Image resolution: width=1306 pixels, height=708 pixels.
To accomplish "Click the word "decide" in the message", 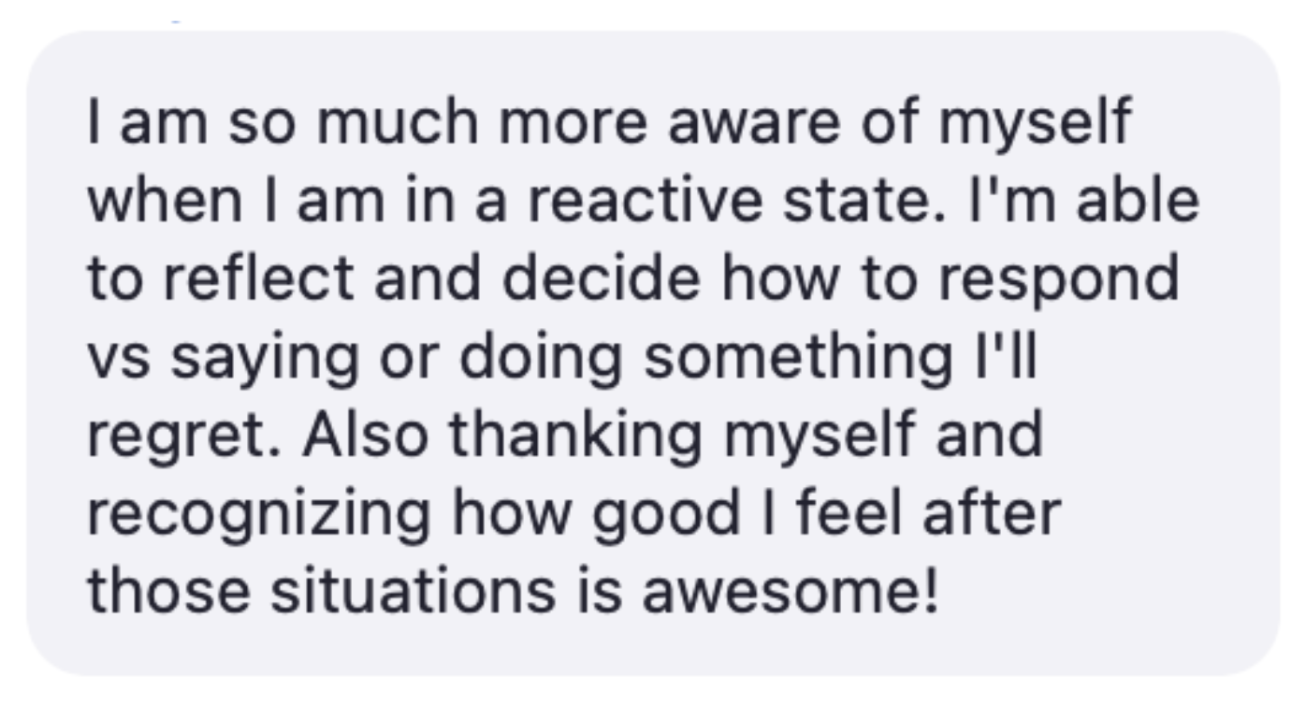I will [x=600, y=278].
